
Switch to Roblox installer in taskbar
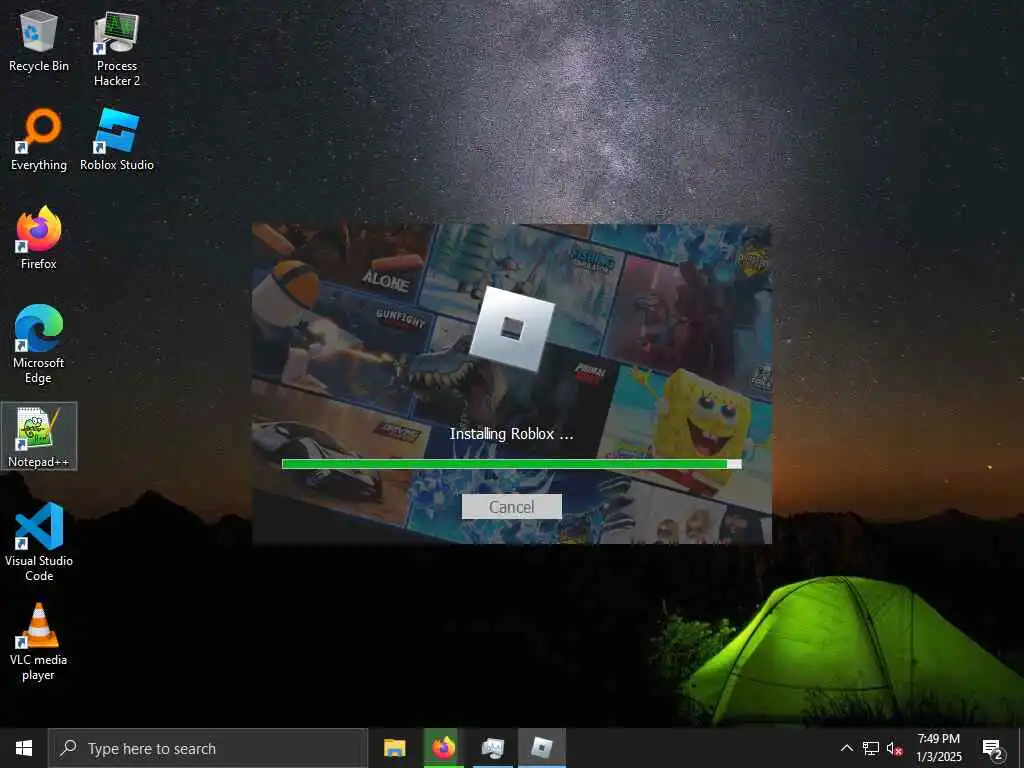point(541,748)
